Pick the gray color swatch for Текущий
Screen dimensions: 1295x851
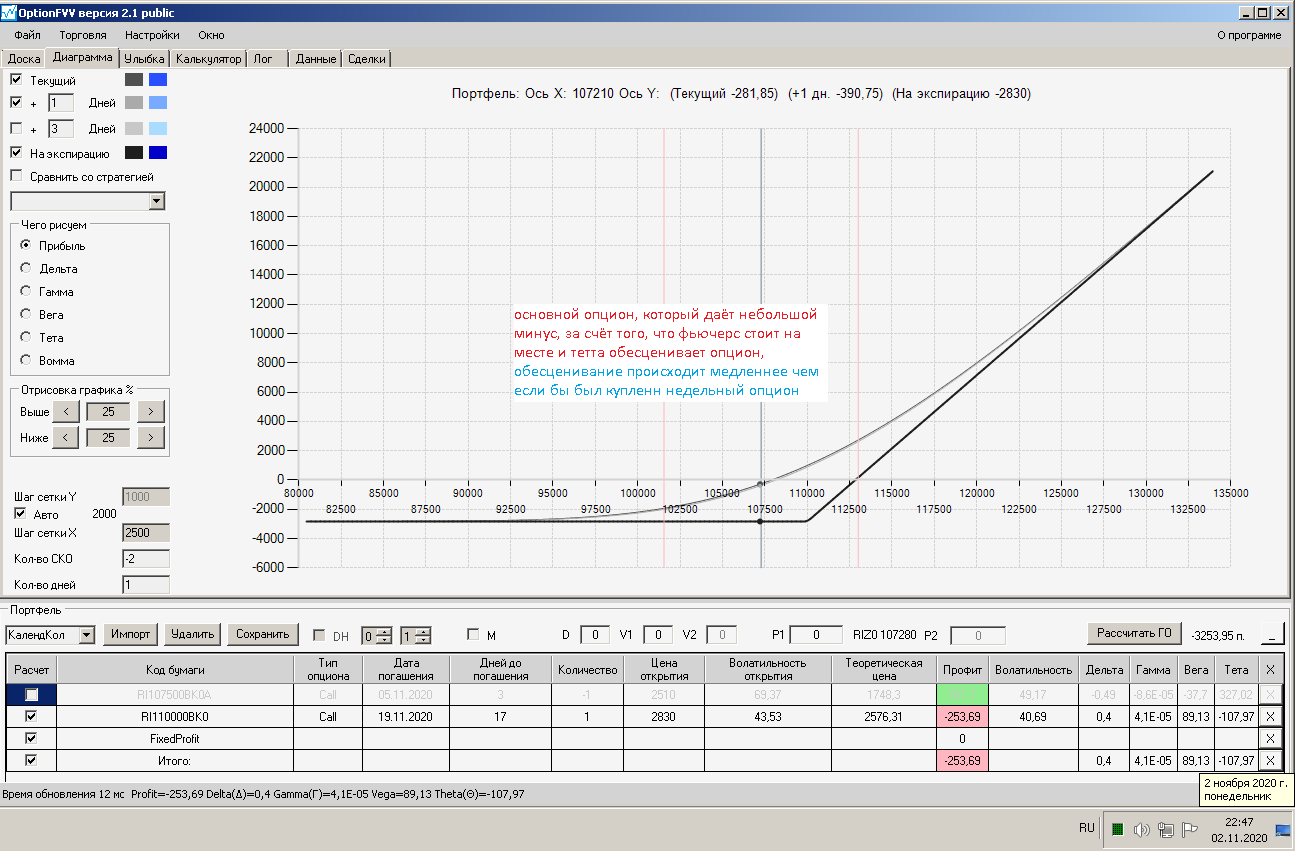click(x=134, y=79)
